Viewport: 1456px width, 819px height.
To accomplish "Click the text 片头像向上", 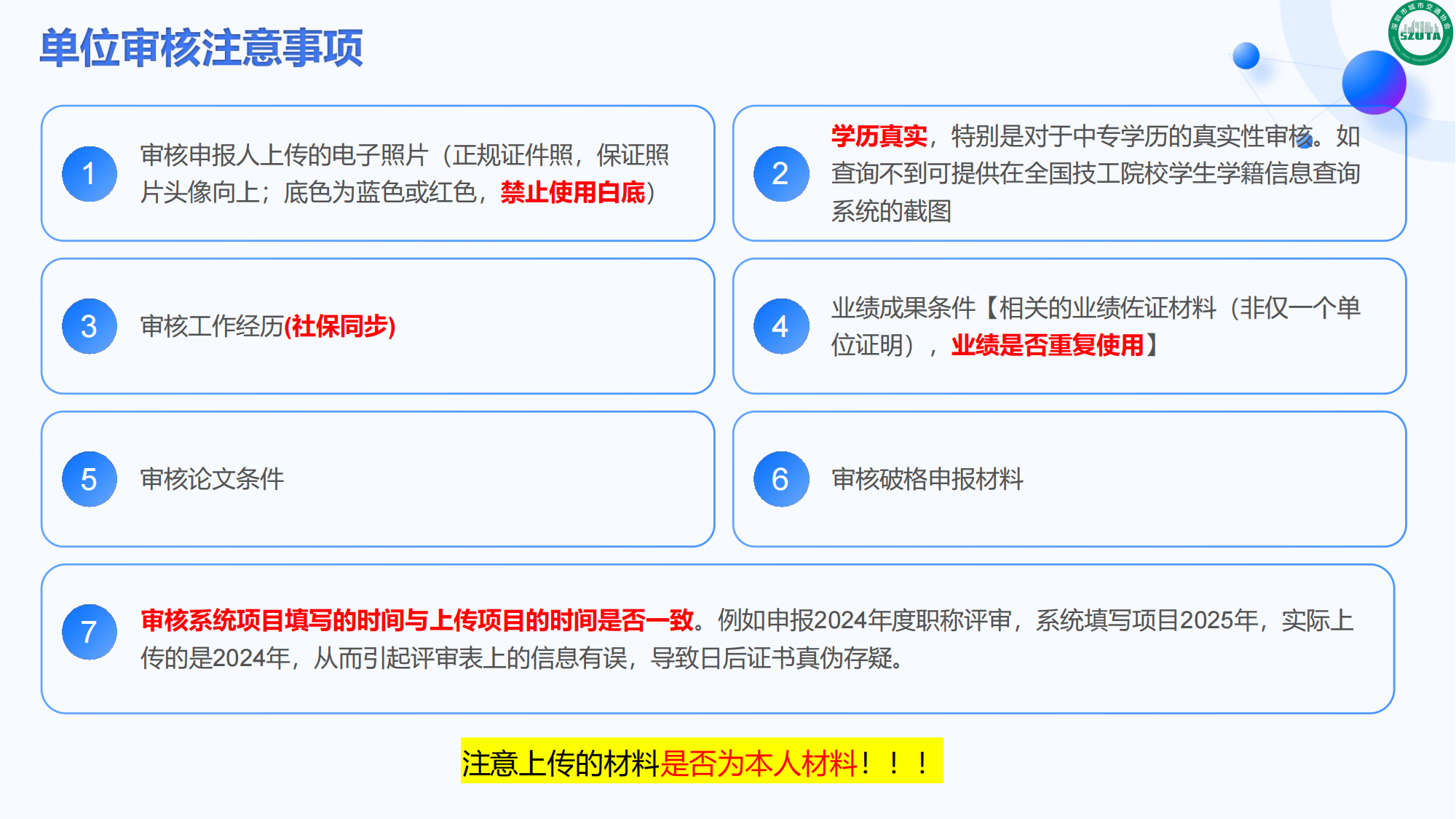I will pos(199,192).
